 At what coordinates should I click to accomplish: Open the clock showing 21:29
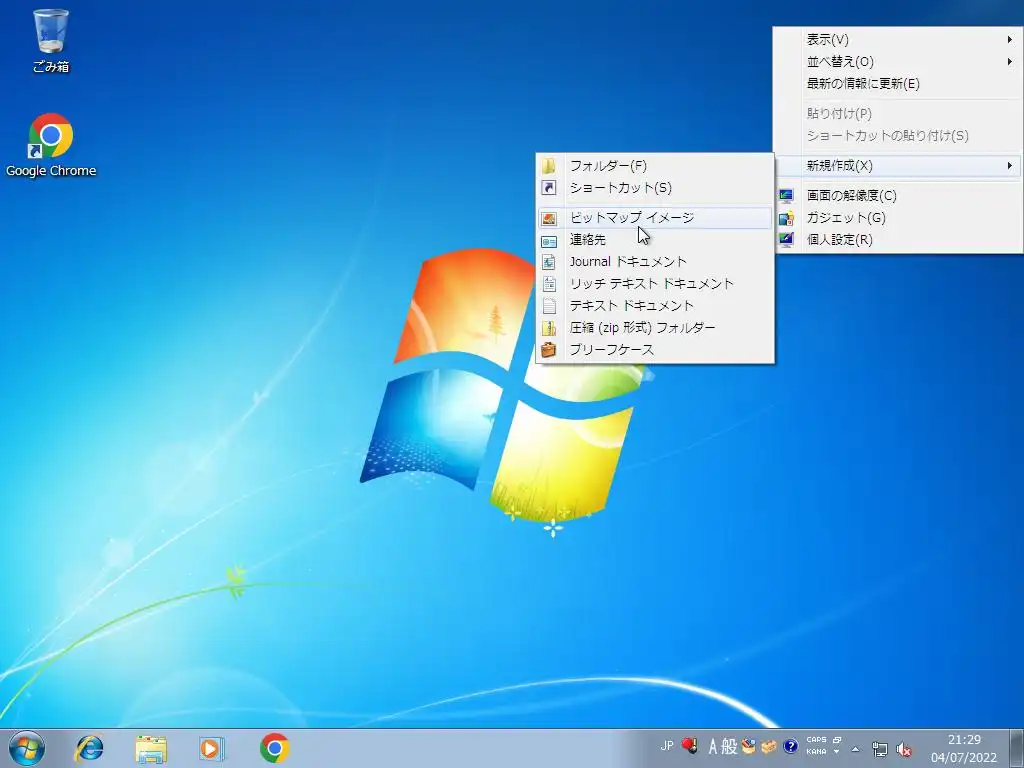[964, 748]
